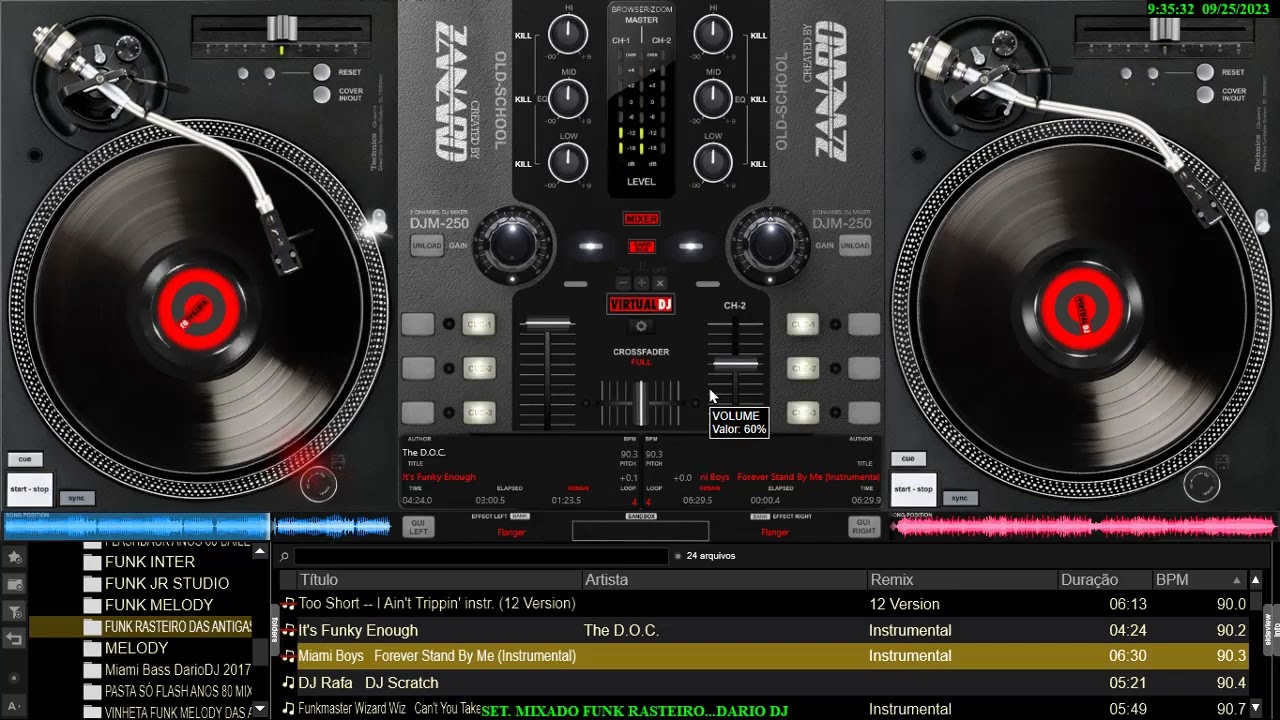Switch to the SAND BOX panel
The width and height of the screenshot is (1280, 720).
(x=641, y=246)
